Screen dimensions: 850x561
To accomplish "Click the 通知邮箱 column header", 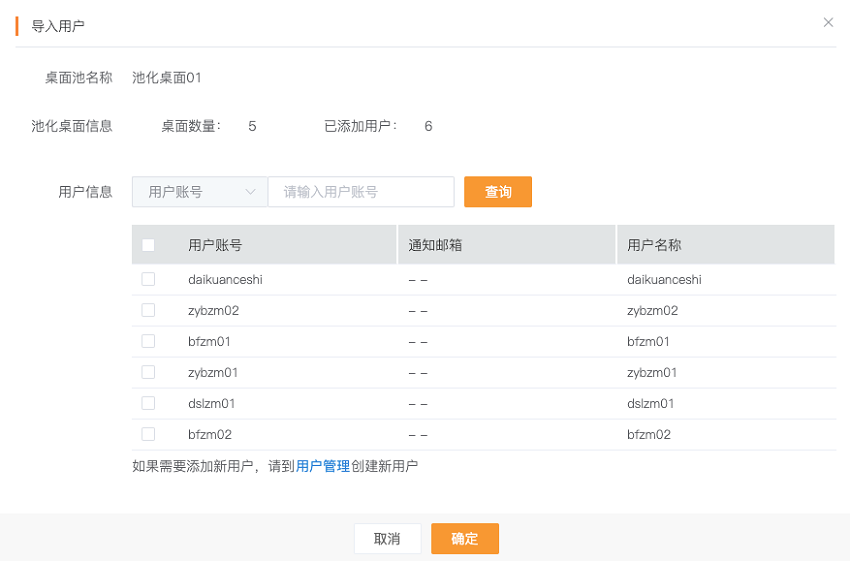I will click(435, 245).
